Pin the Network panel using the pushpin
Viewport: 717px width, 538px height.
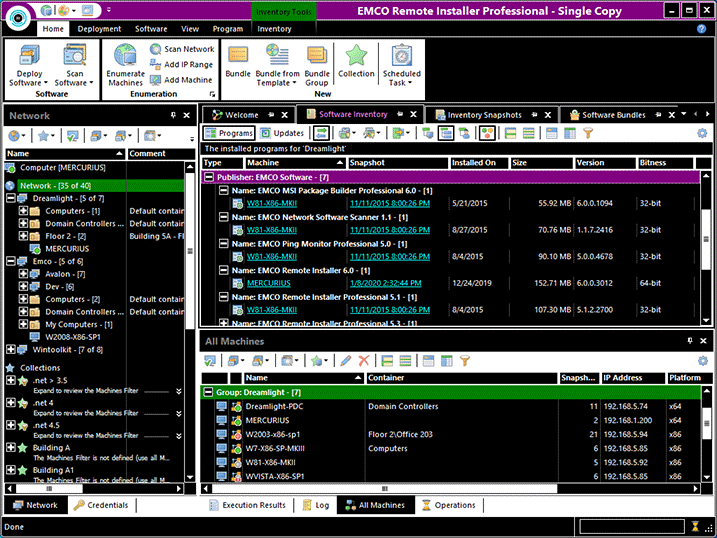(x=173, y=116)
